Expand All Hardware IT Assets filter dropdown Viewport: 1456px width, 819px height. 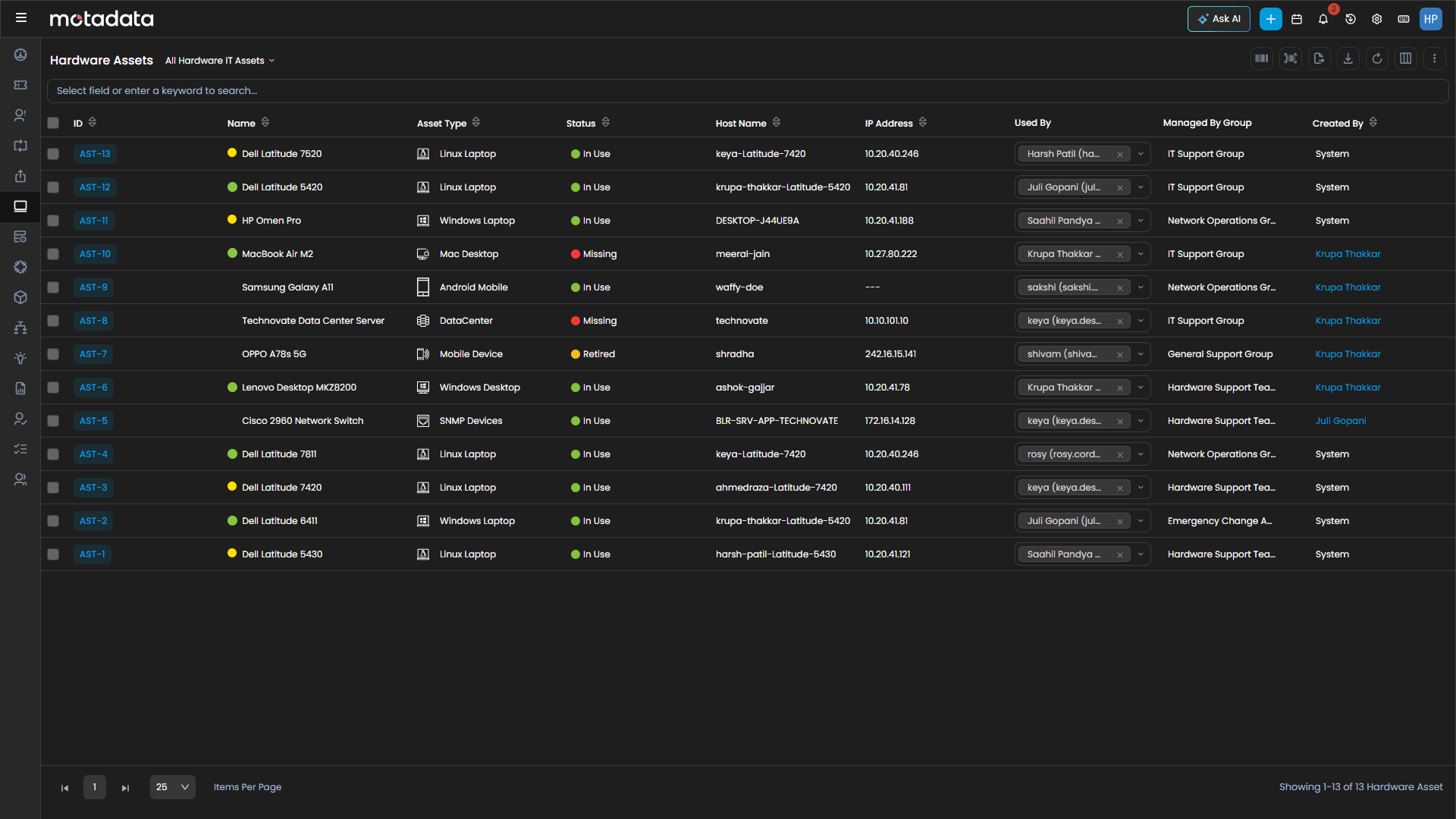[x=220, y=61]
